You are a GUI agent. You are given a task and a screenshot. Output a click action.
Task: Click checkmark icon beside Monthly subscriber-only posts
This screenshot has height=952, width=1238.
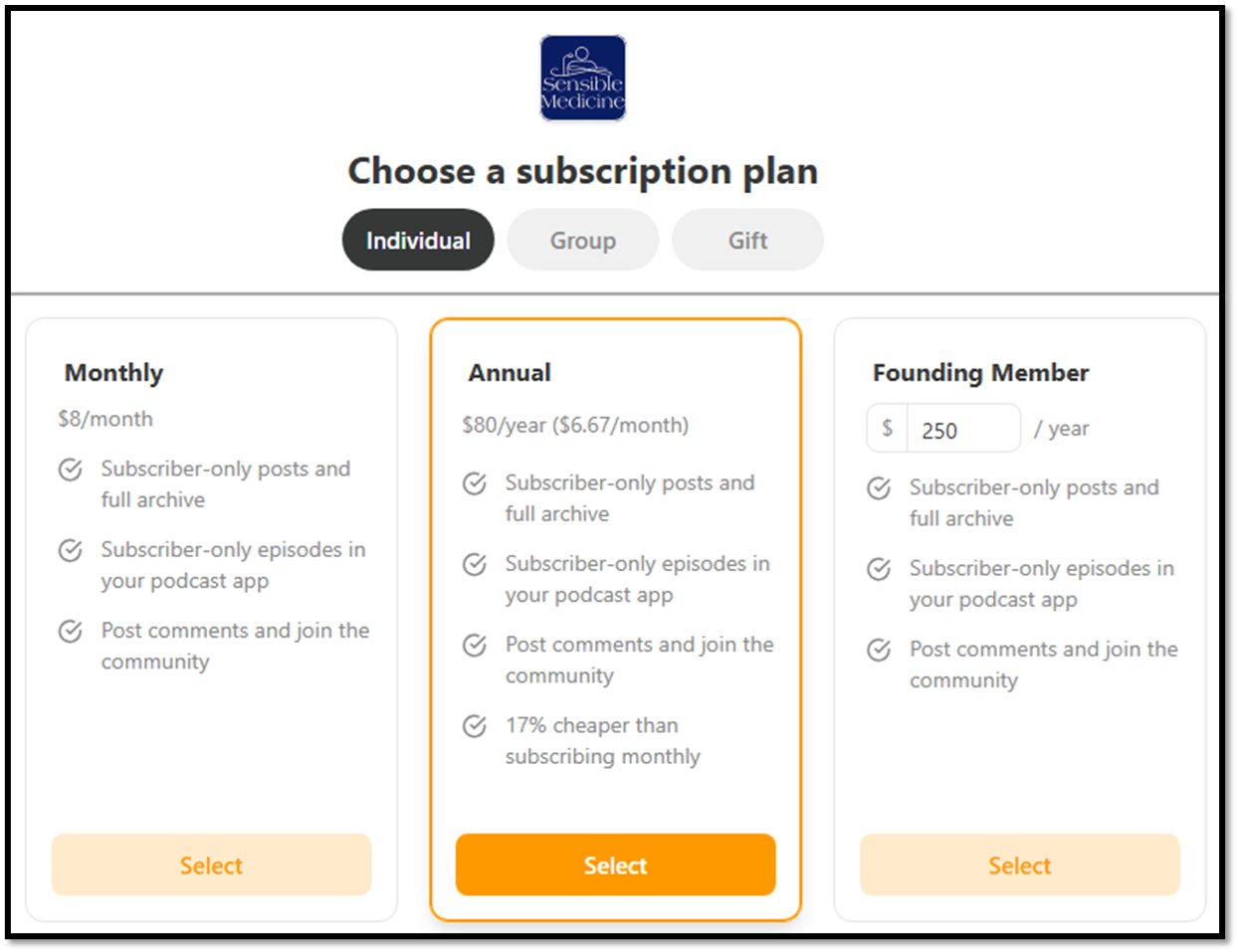point(70,470)
